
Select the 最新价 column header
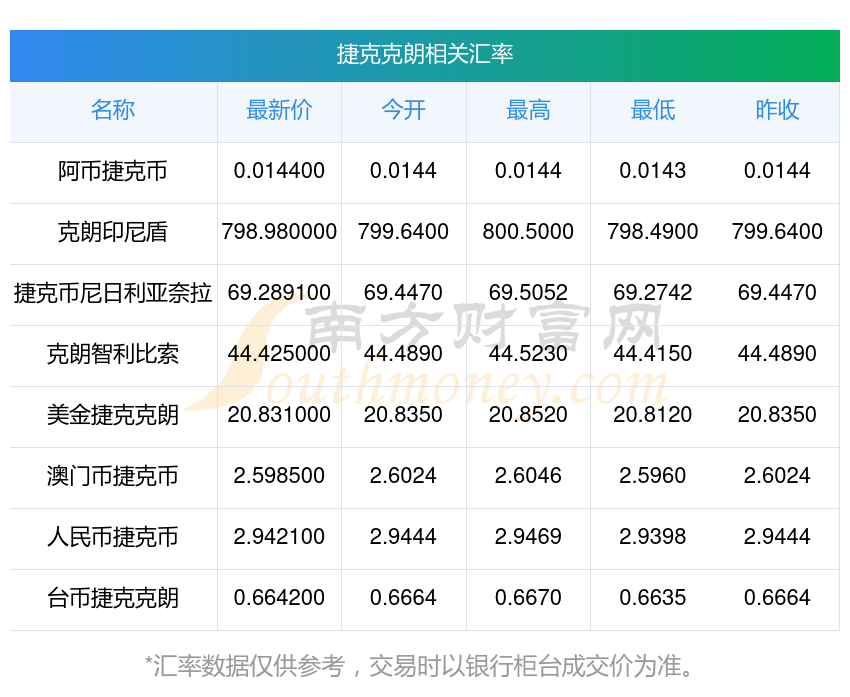pyautogui.click(x=279, y=111)
